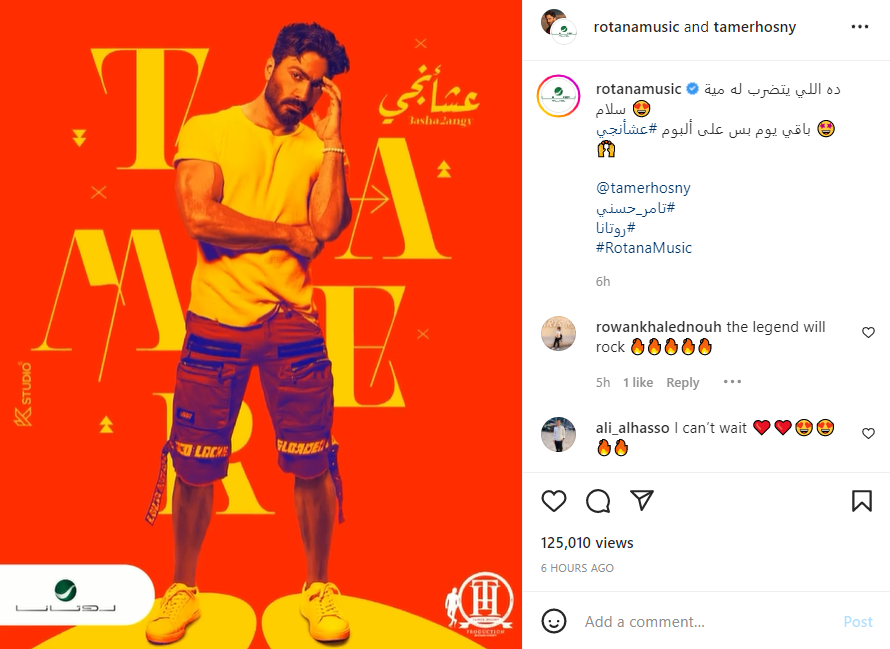The height and width of the screenshot is (649, 890).
Task: Open post options three-dots menu
Action: point(860,27)
